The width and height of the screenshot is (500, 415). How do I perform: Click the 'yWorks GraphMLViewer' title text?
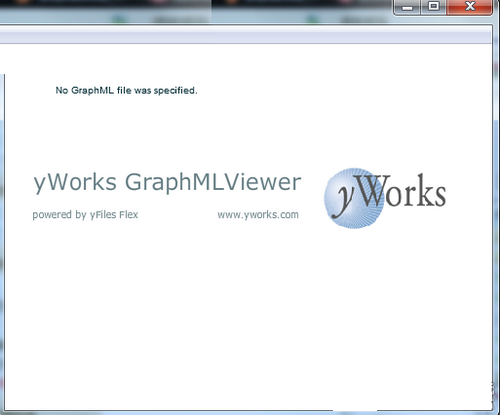point(167,183)
